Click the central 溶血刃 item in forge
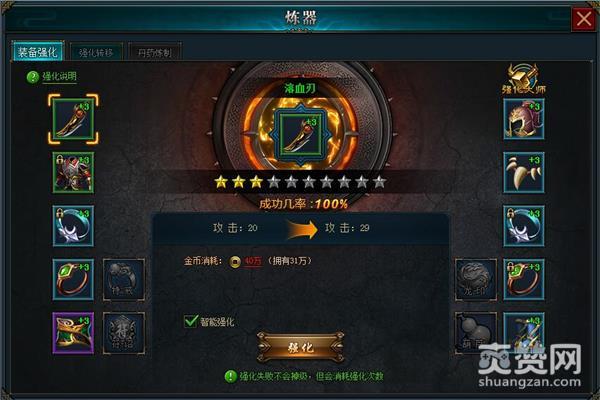600x400 pixels. [x=300, y=134]
